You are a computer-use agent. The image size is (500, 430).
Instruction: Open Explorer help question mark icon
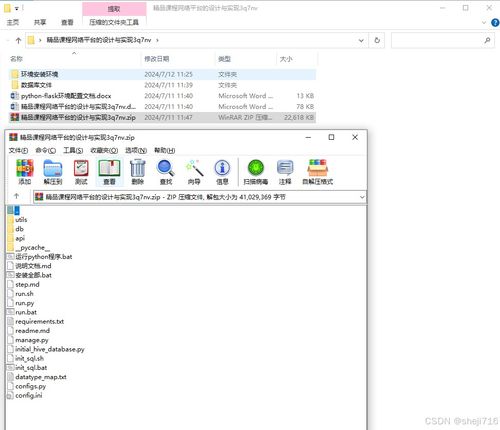(495, 23)
